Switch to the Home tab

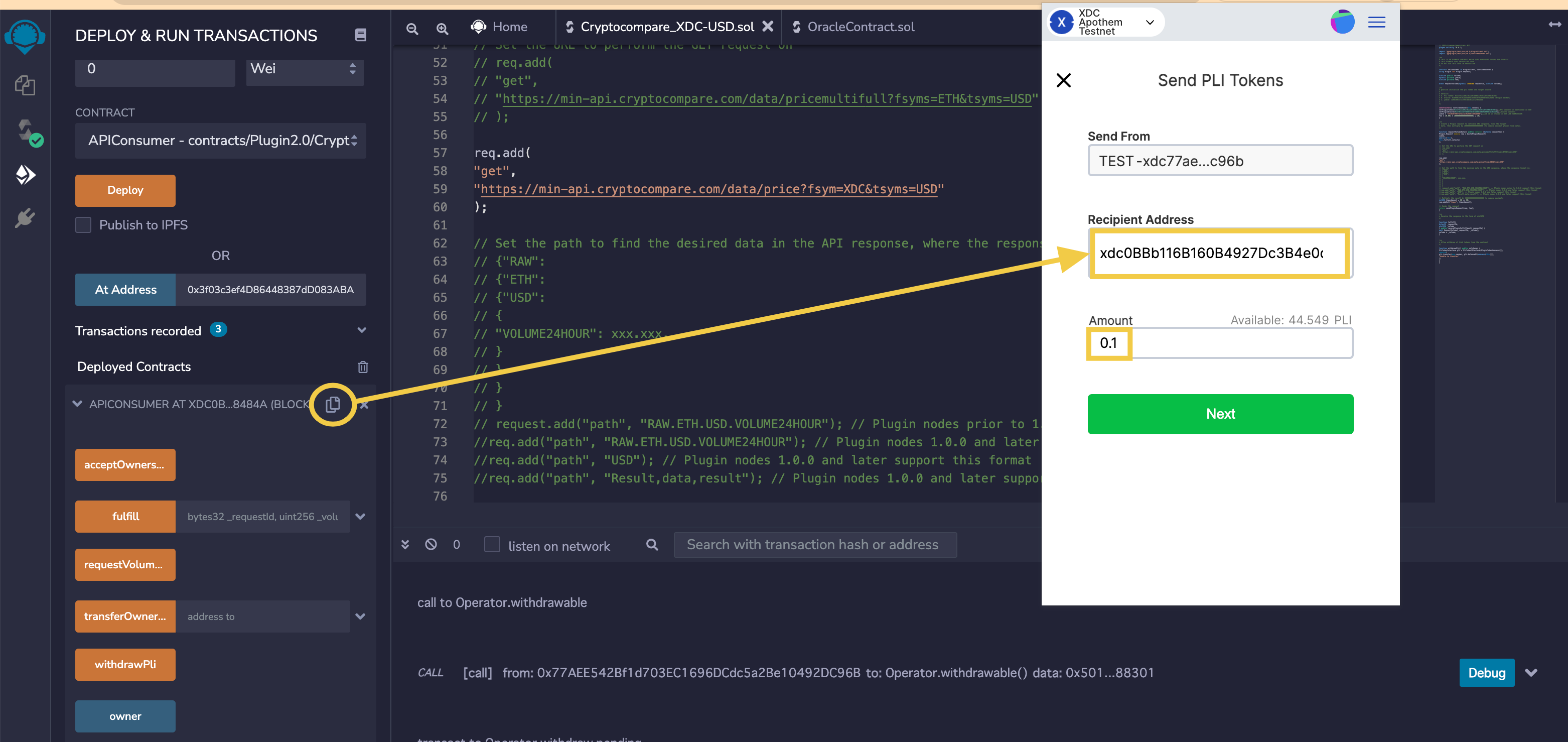499,26
